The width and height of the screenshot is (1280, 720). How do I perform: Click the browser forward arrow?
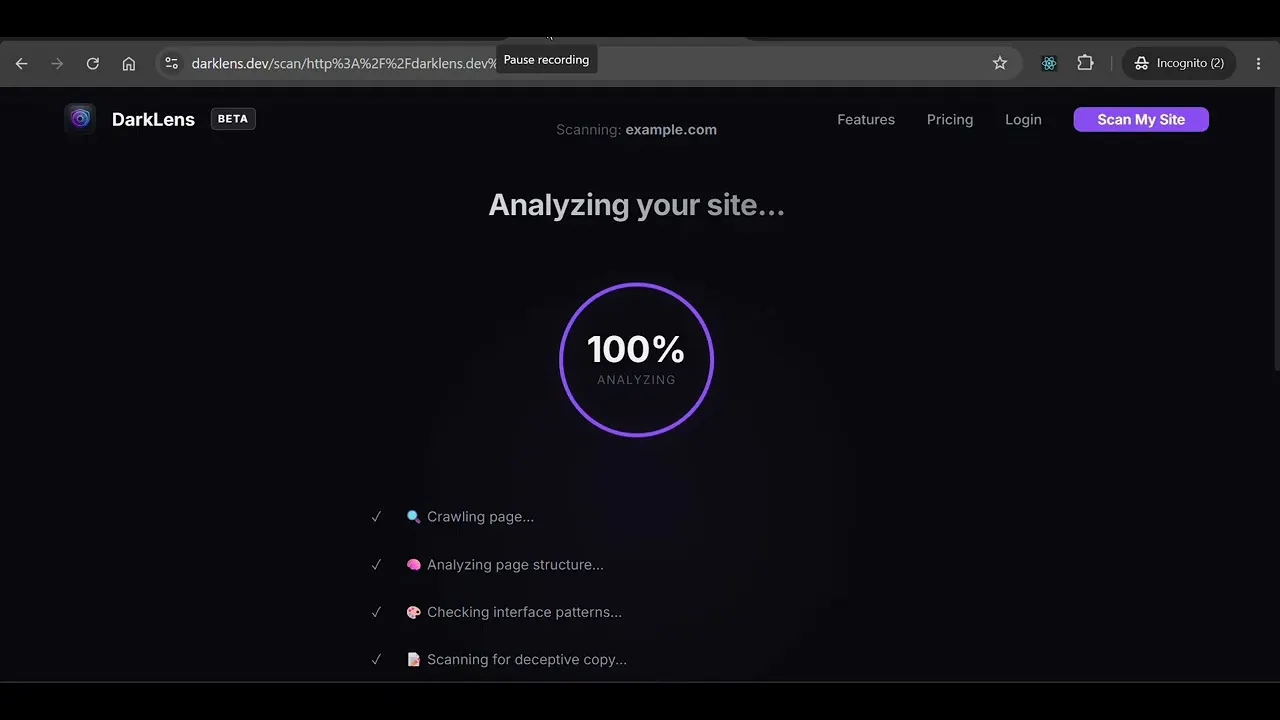coord(57,63)
